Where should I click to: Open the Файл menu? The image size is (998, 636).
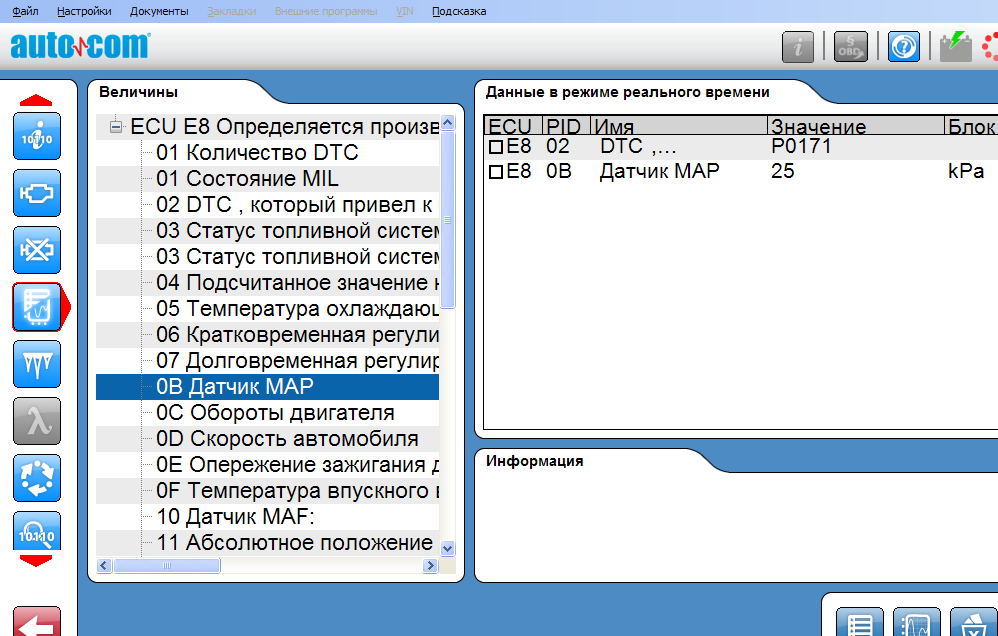(25, 11)
